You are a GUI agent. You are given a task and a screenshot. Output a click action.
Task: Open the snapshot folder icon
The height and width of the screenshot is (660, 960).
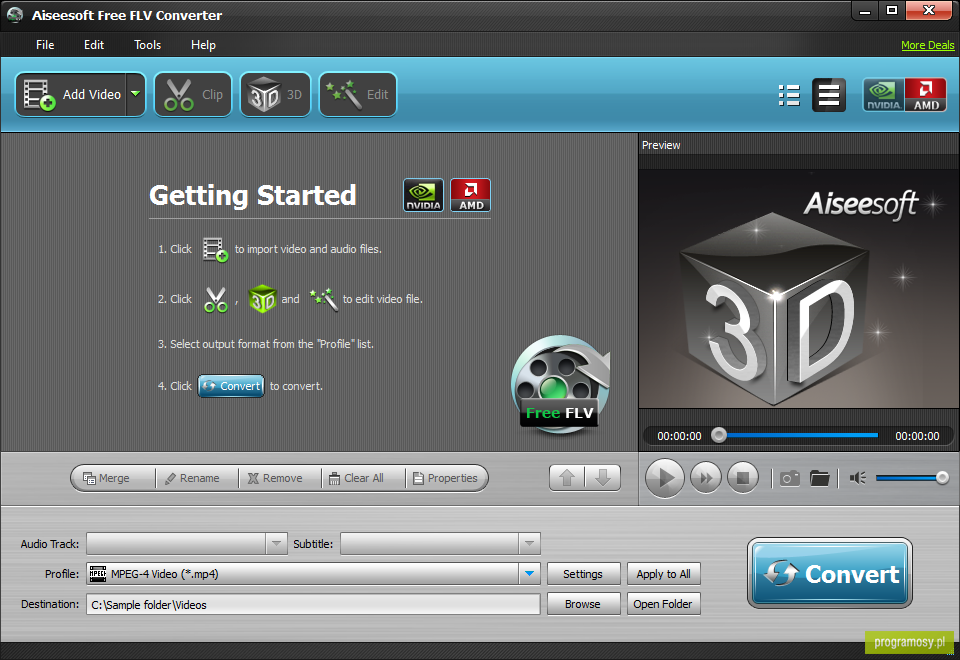(819, 478)
